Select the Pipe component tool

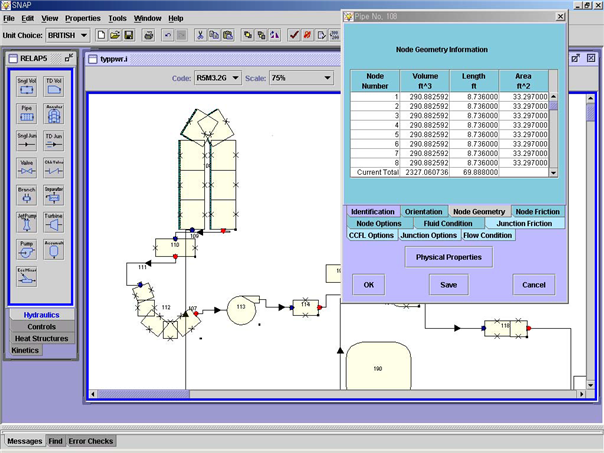click(26, 115)
